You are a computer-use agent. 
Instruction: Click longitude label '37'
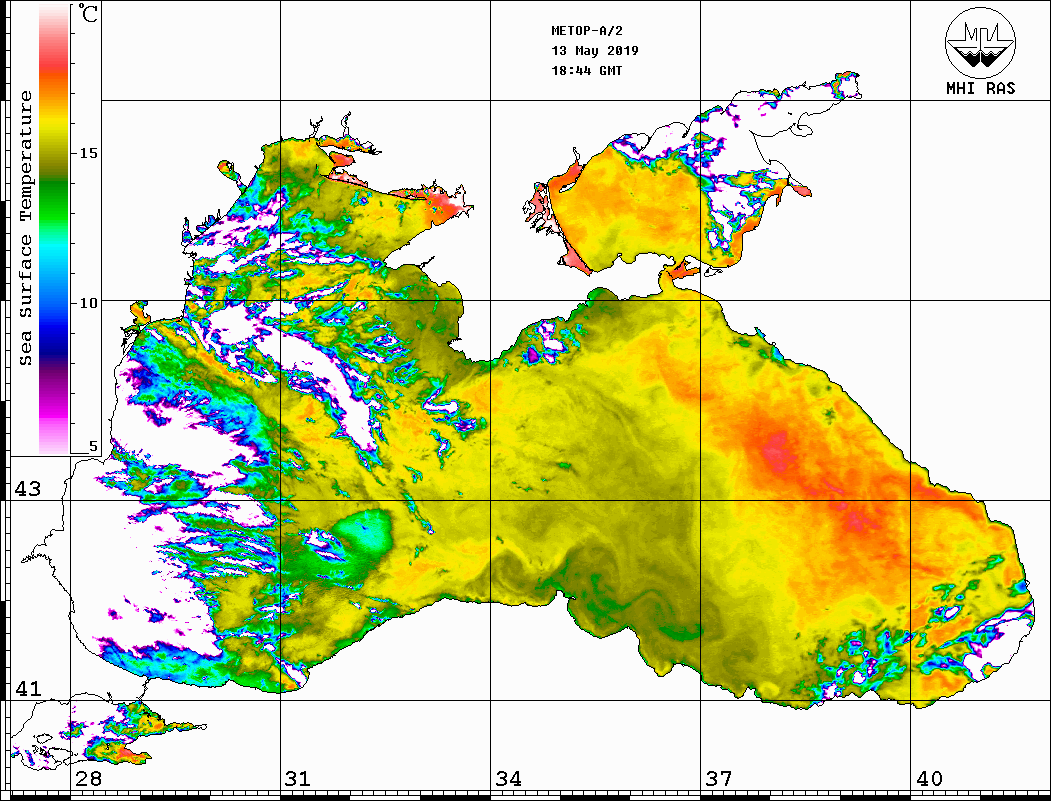coord(719,778)
